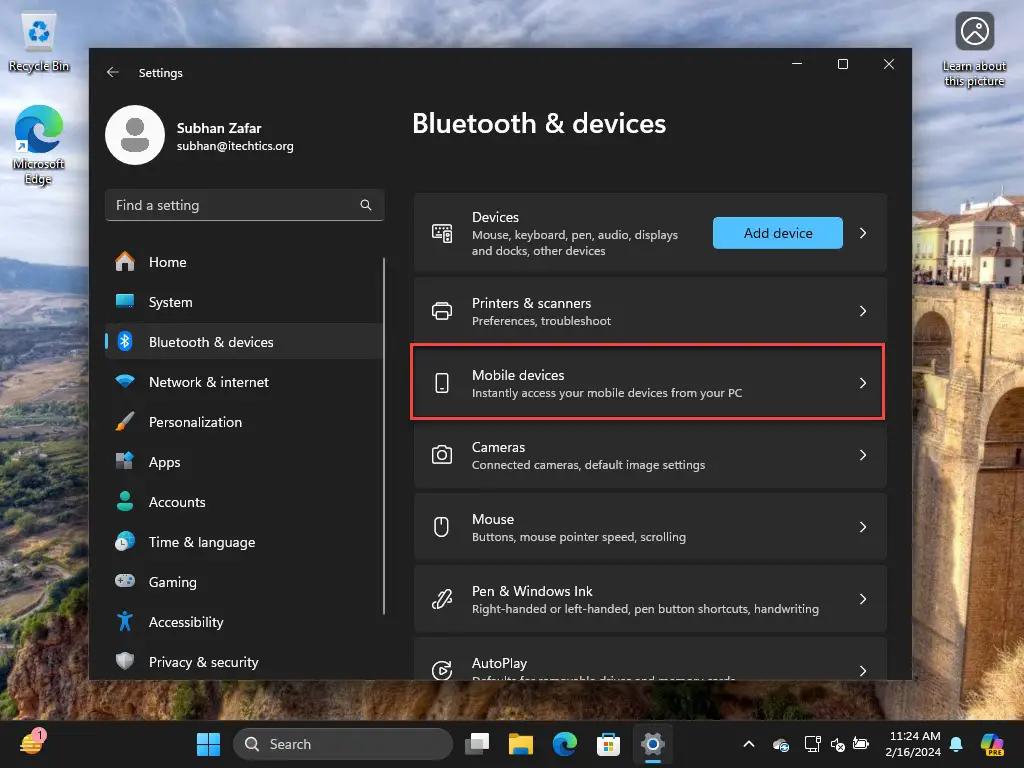This screenshot has height=768, width=1024.
Task: Click the Network wifi icon in sidebar
Action: click(125, 381)
